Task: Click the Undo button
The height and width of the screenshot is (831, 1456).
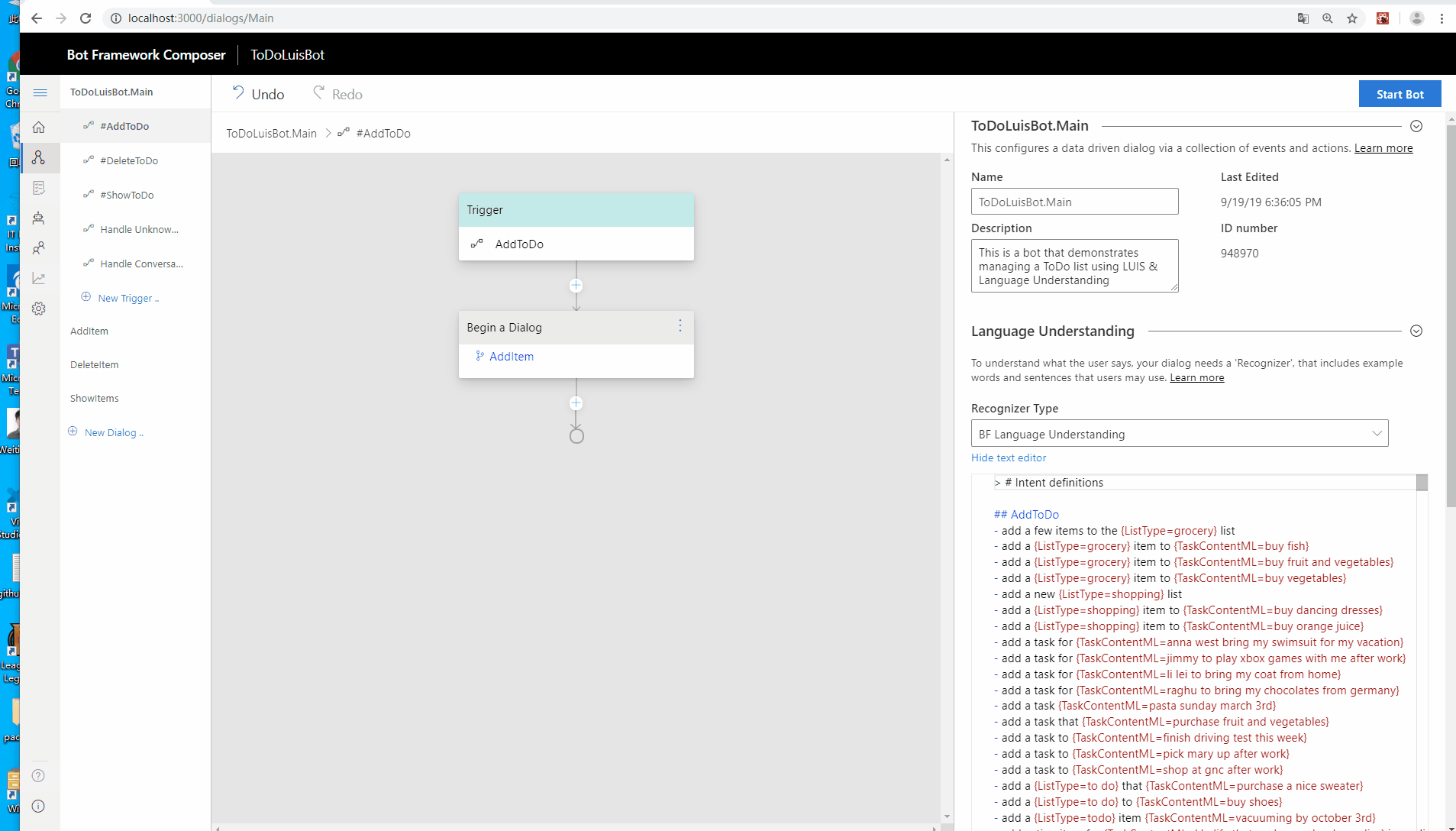Action: [x=259, y=94]
